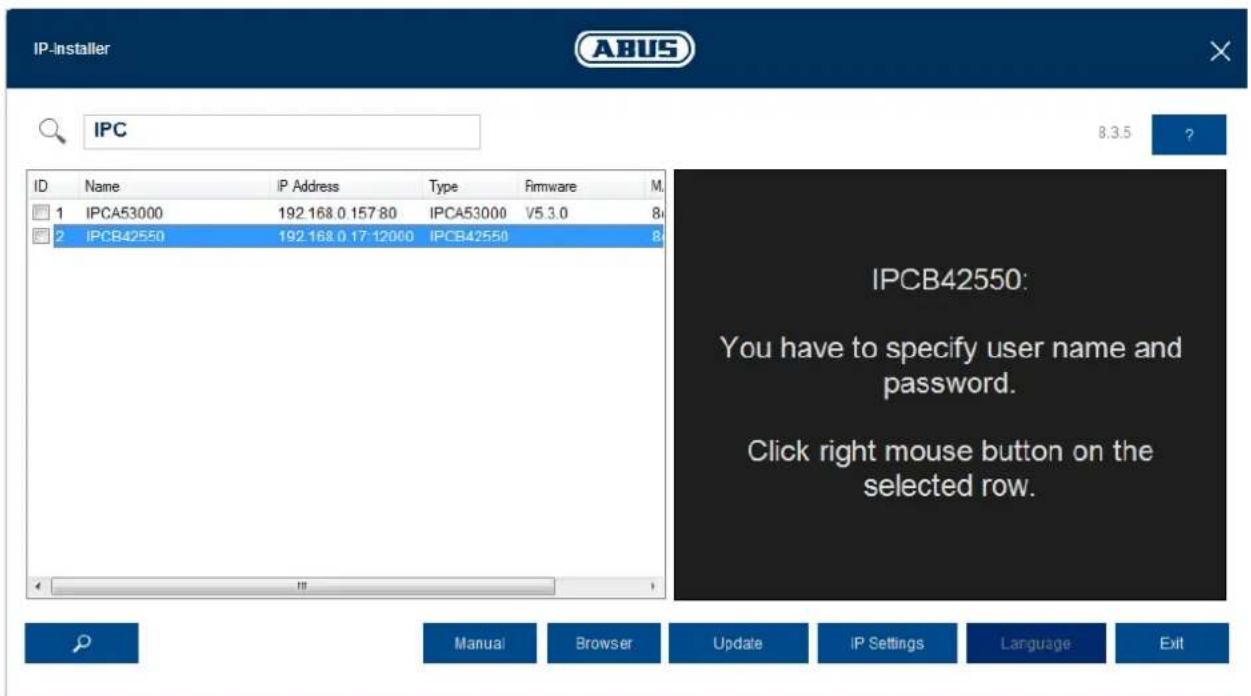Sort list by ID column header
1251x696 pixels.
click(41, 186)
